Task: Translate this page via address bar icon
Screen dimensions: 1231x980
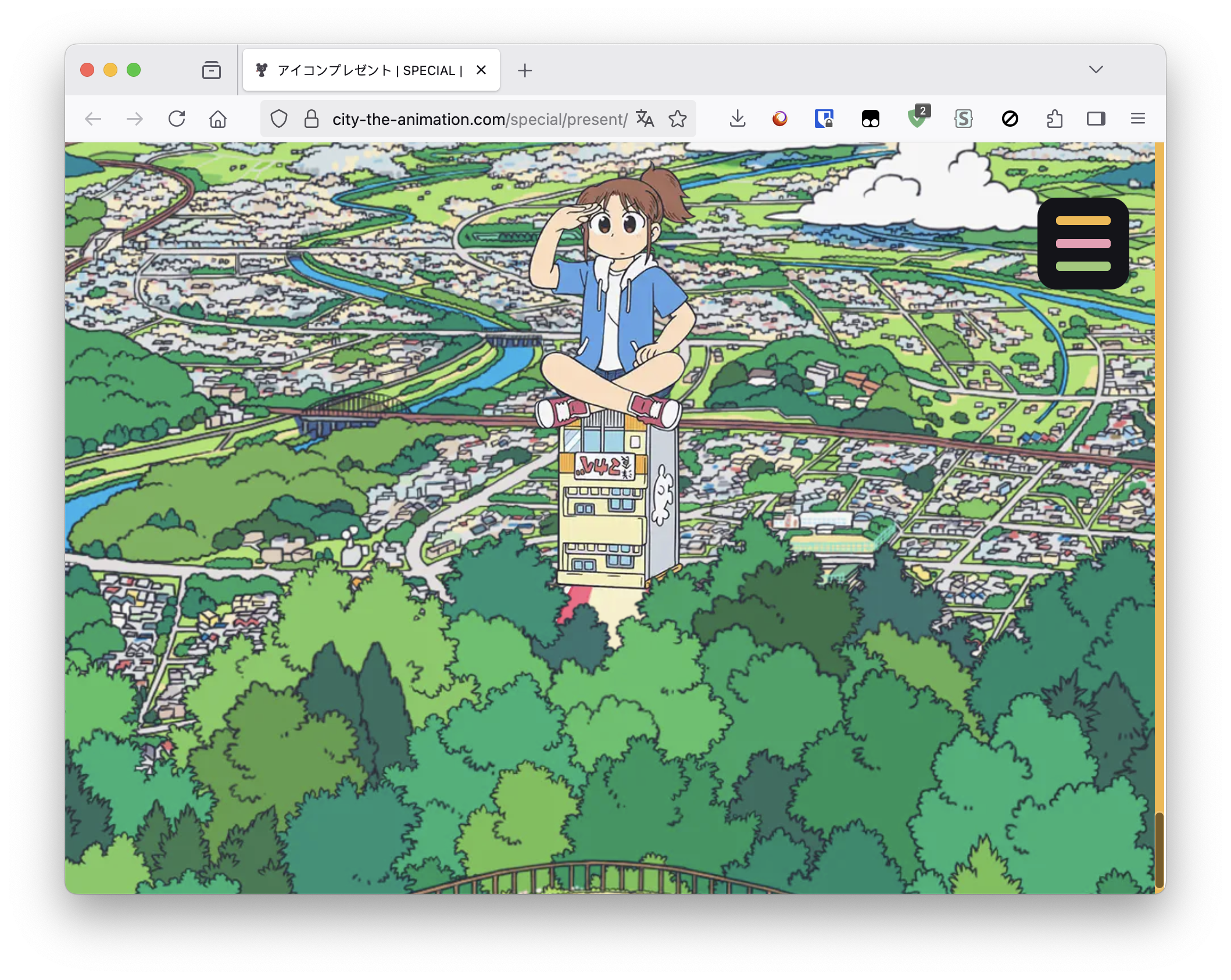Action: point(645,119)
